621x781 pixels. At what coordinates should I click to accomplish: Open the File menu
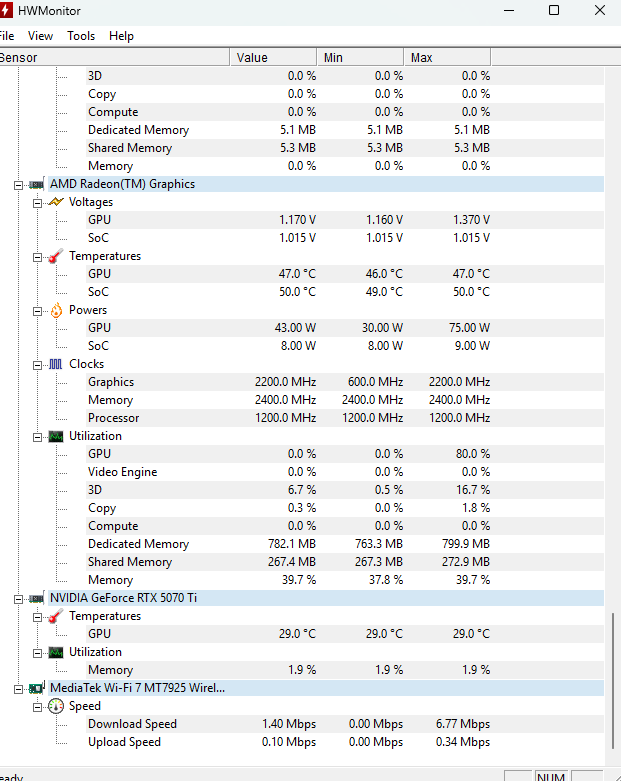pos(7,36)
